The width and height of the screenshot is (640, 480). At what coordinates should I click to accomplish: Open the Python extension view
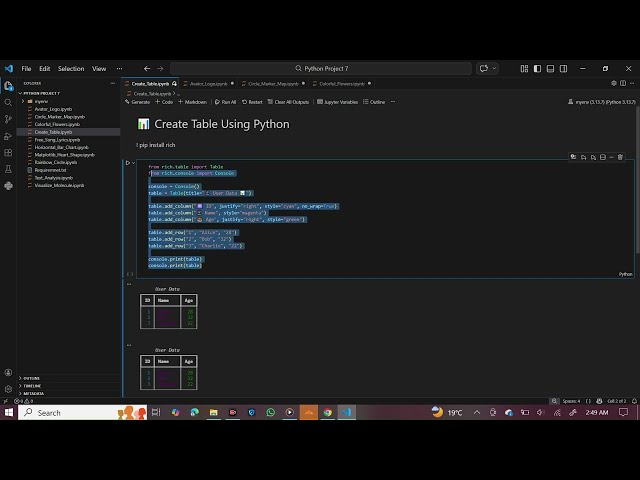[x=8, y=186]
